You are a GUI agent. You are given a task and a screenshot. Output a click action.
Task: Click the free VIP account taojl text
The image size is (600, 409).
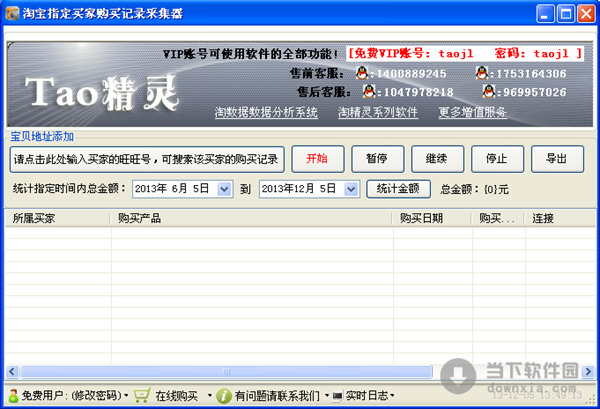[465, 53]
